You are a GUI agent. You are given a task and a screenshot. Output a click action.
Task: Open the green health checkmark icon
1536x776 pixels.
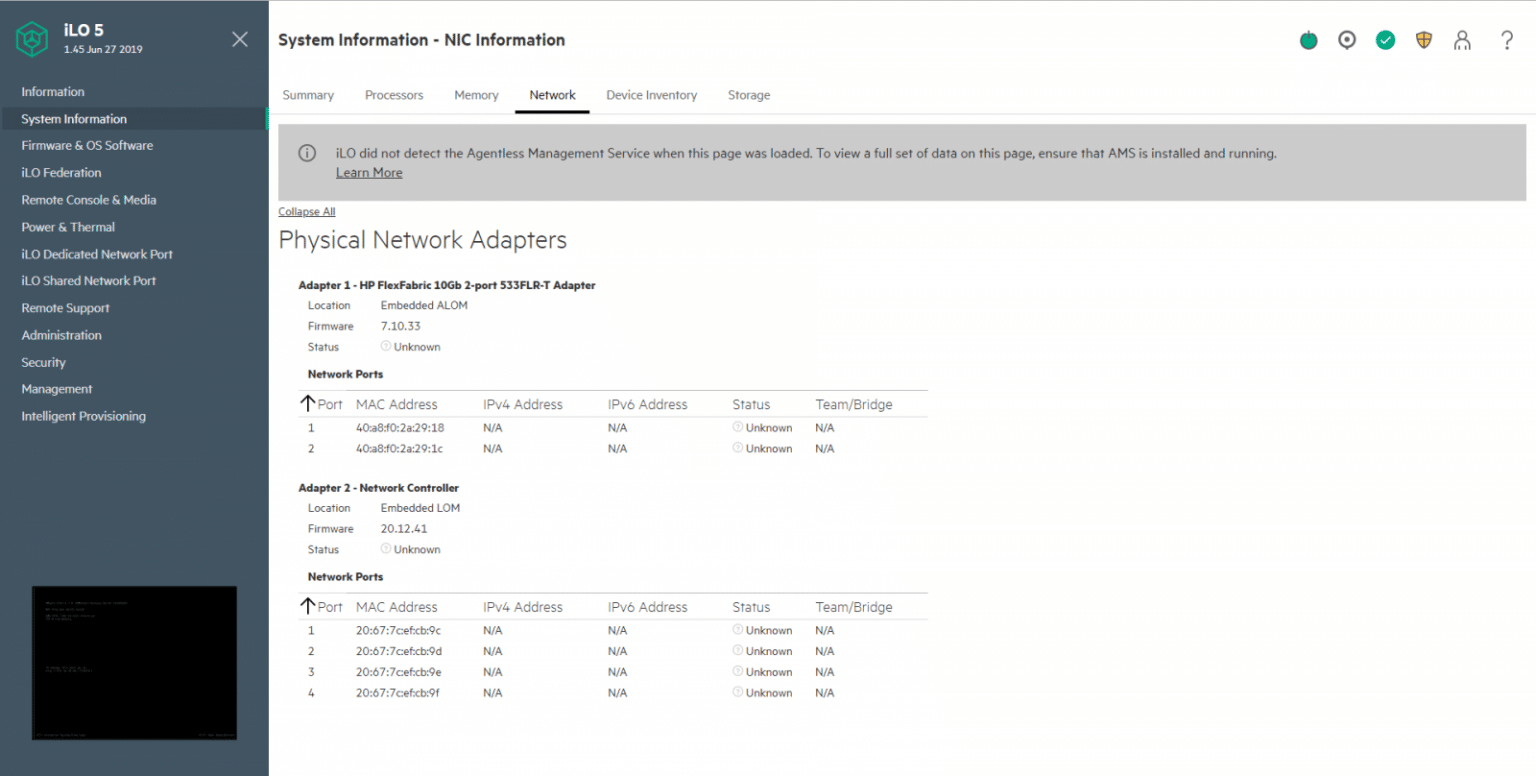coord(1385,40)
